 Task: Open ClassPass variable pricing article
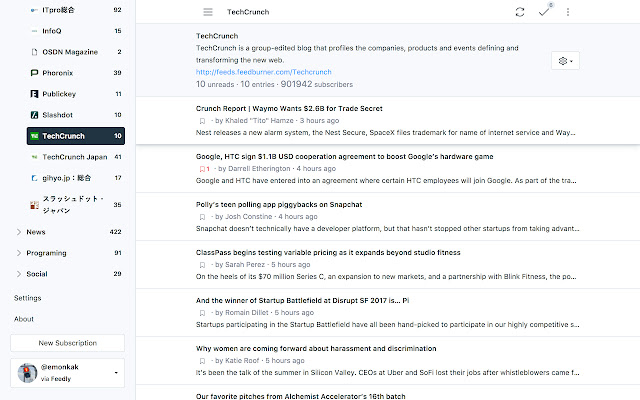[328, 253]
